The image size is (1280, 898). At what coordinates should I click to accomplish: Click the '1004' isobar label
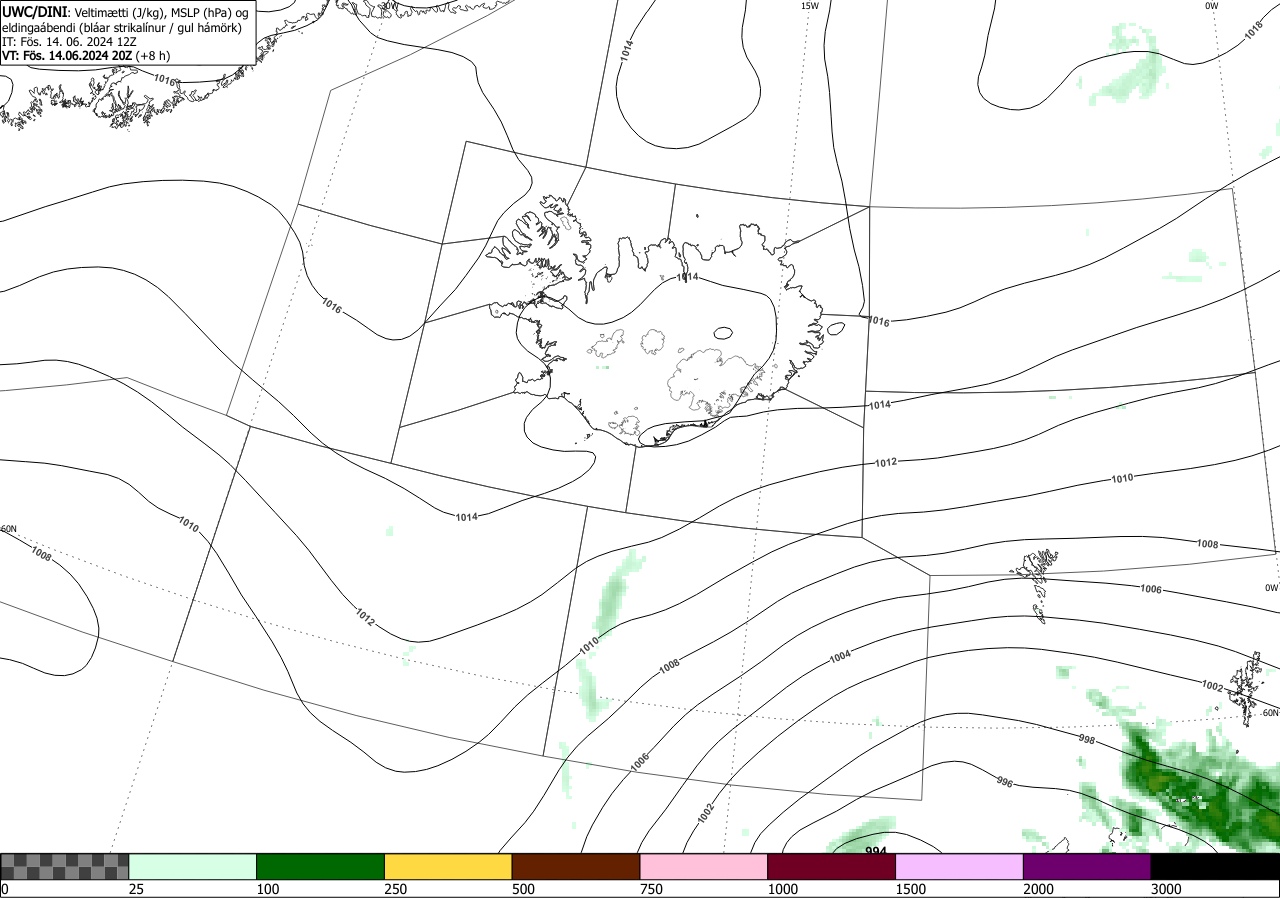840,656
